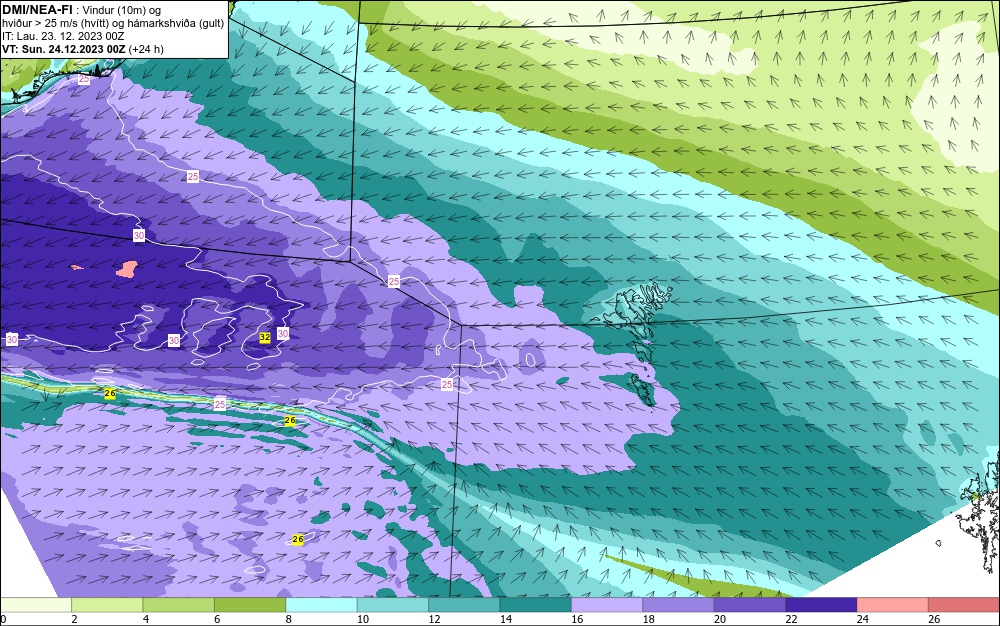
Task: Click the 6–8 m/s green legend swatch
Action: pos(250,605)
